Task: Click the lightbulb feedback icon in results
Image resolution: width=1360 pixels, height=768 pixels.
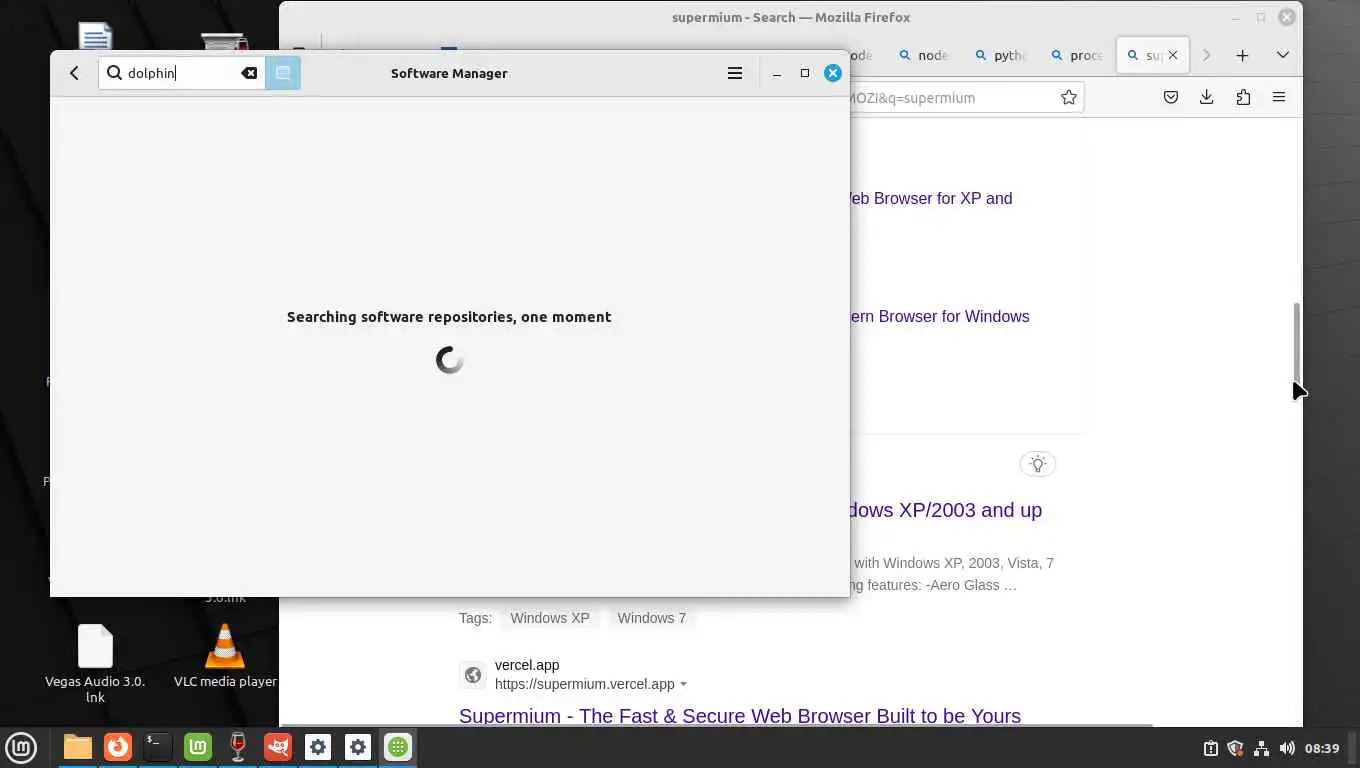Action: coord(1038,464)
